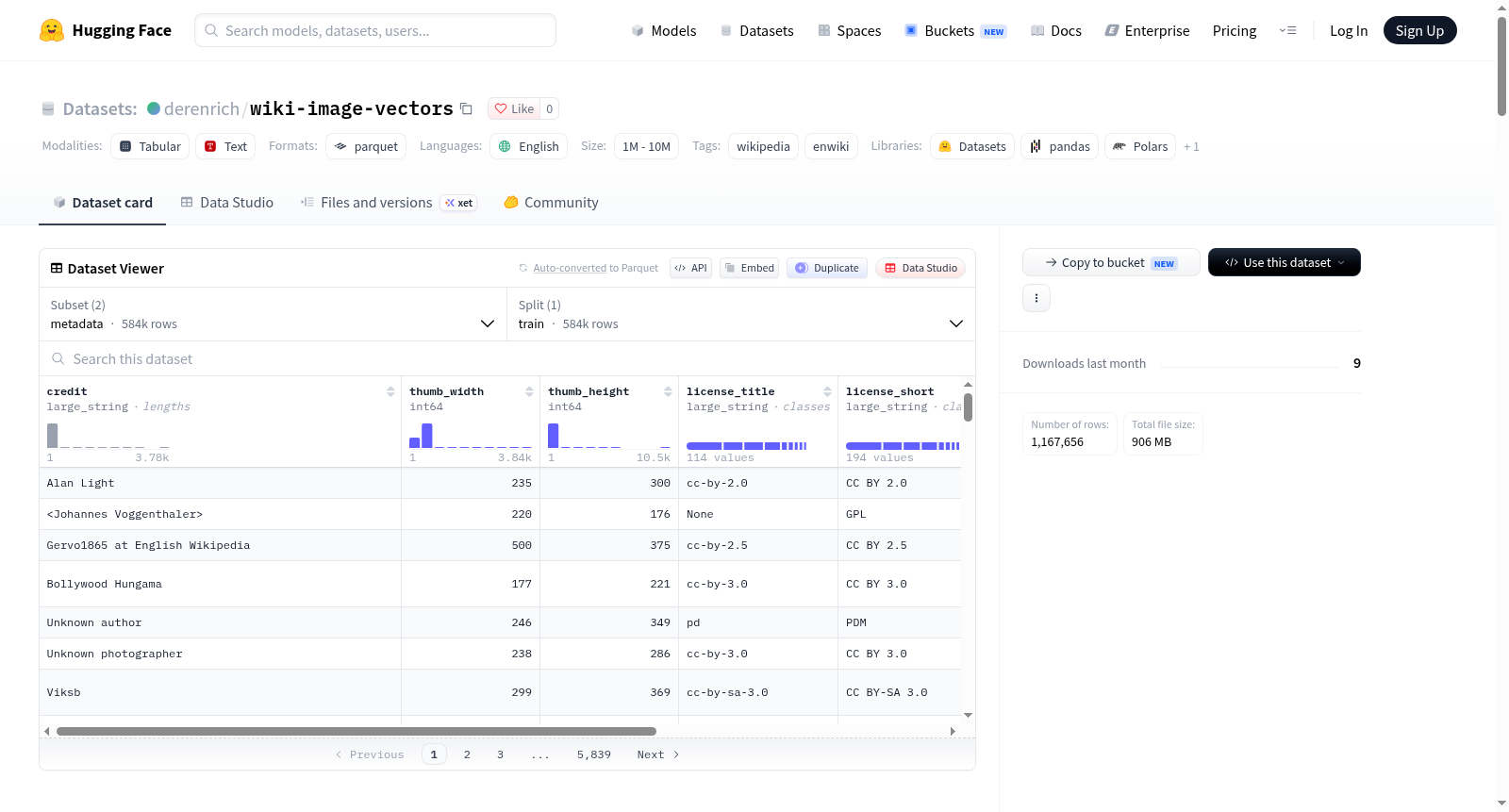This screenshot has width=1509, height=812.
Task: Click the Polars library tag
Action: click(x=1140, y=146)
